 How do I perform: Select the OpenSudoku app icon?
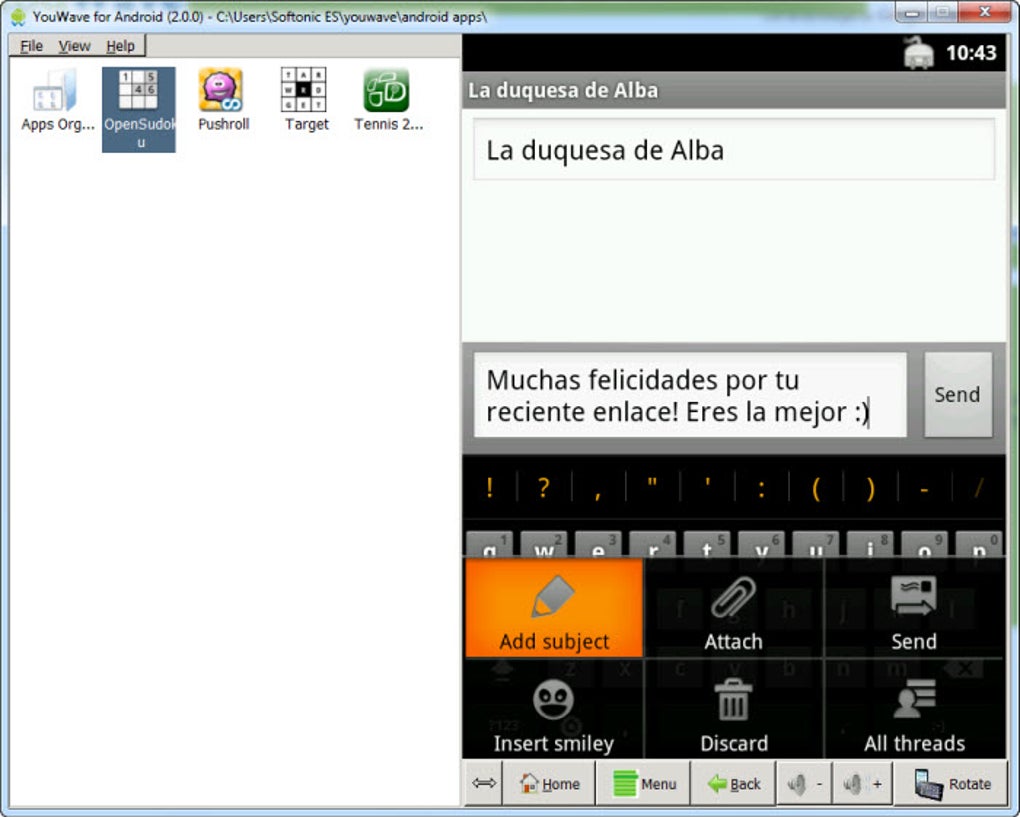coord(139,109)
